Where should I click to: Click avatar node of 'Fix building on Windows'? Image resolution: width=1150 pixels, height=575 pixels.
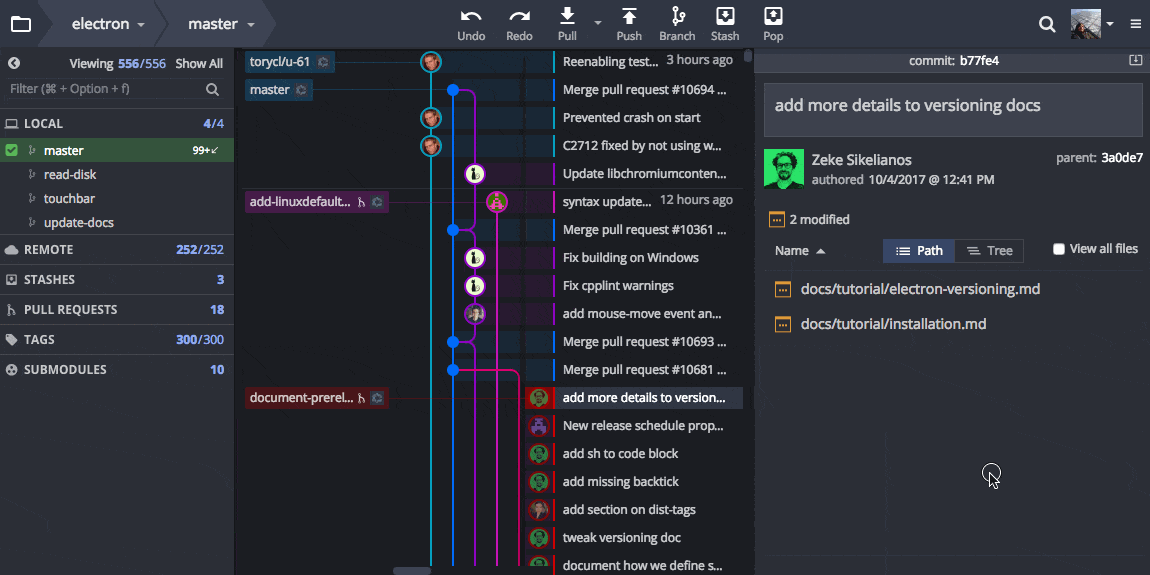tap(475, 257)
